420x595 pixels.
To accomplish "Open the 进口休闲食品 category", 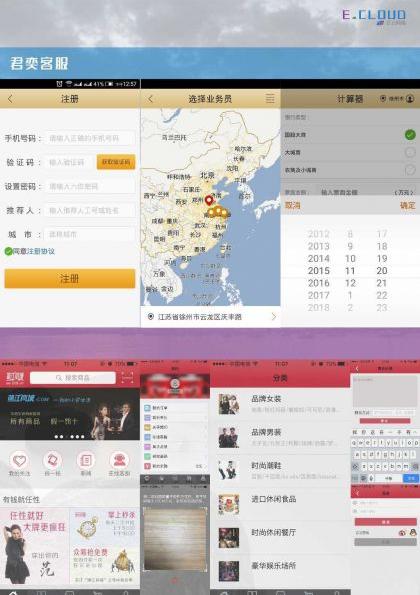I will point(280,504).
